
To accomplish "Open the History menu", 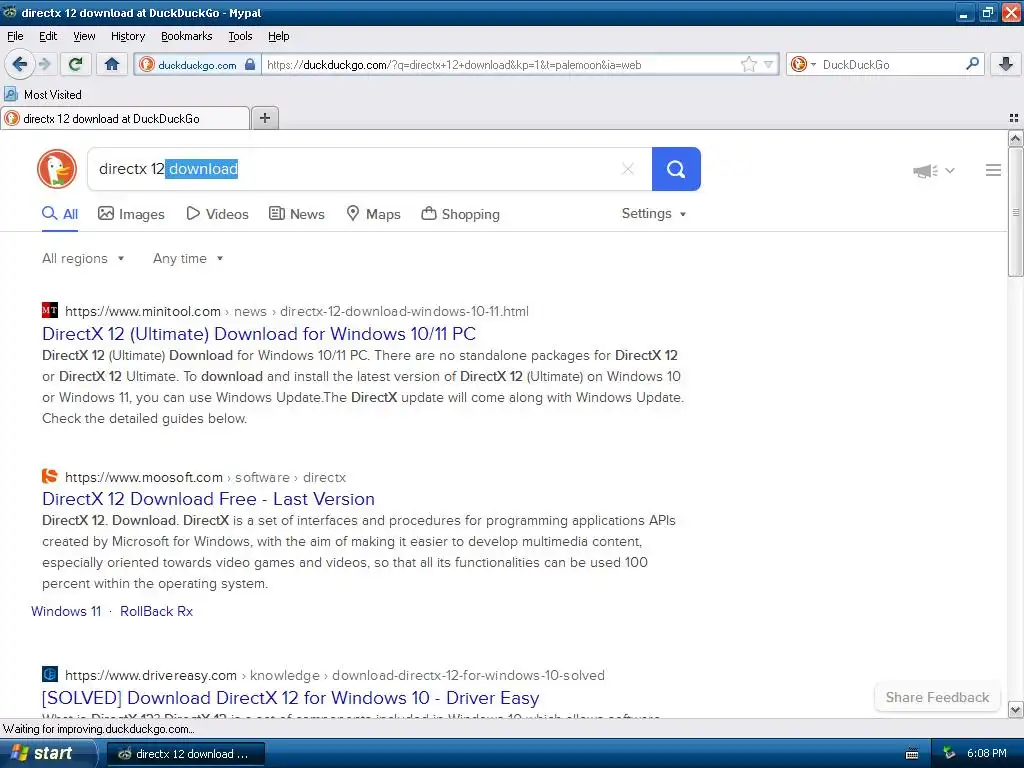I will tap(128, 36).
